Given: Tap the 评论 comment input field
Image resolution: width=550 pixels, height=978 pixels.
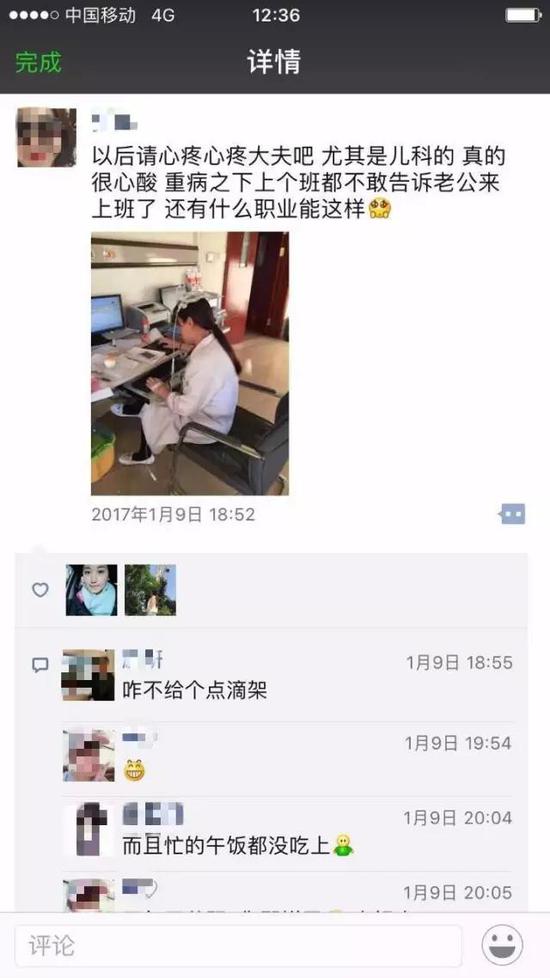Looking at the screenshot, I should click(238, 946).
